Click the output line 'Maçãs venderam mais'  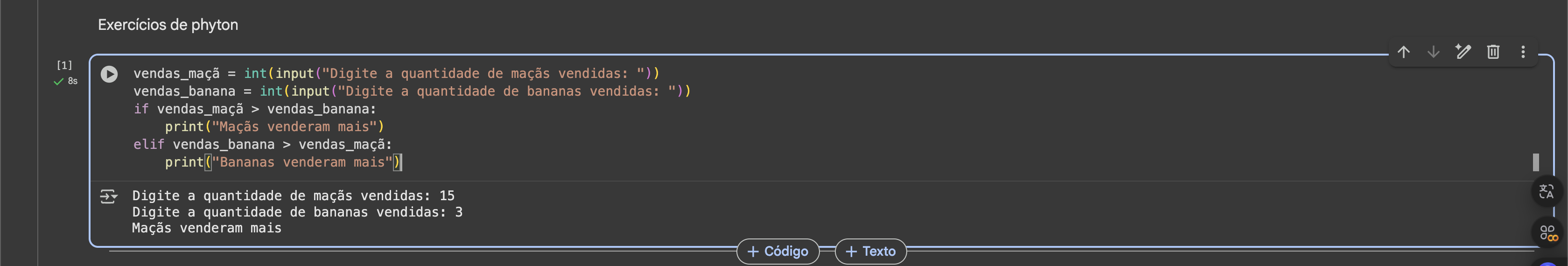tap(206, 228)
